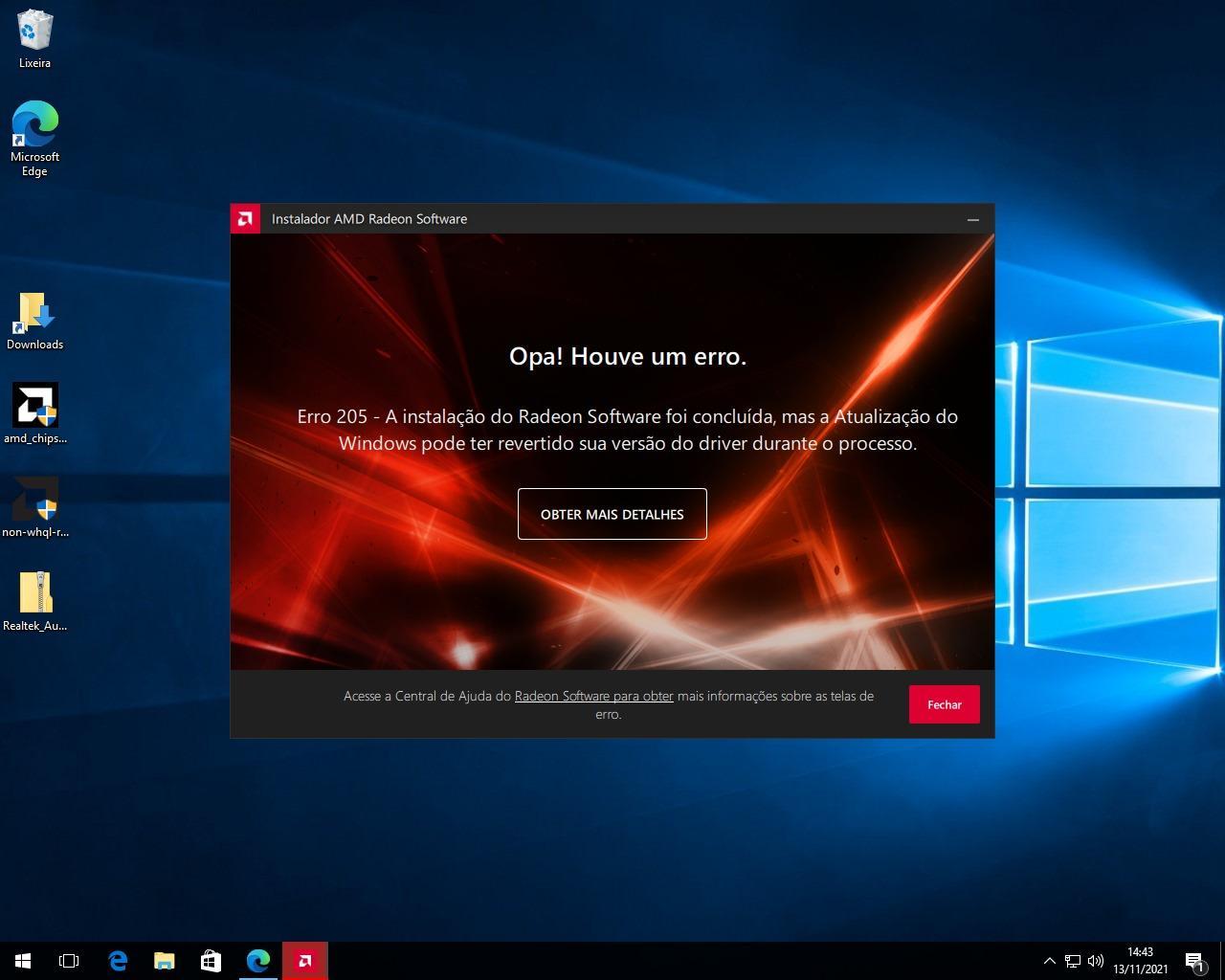The height and width of the screenshot is (980, 1225).
Task: Open Task View on the taskbar
Action: click(x=69, y=961)
